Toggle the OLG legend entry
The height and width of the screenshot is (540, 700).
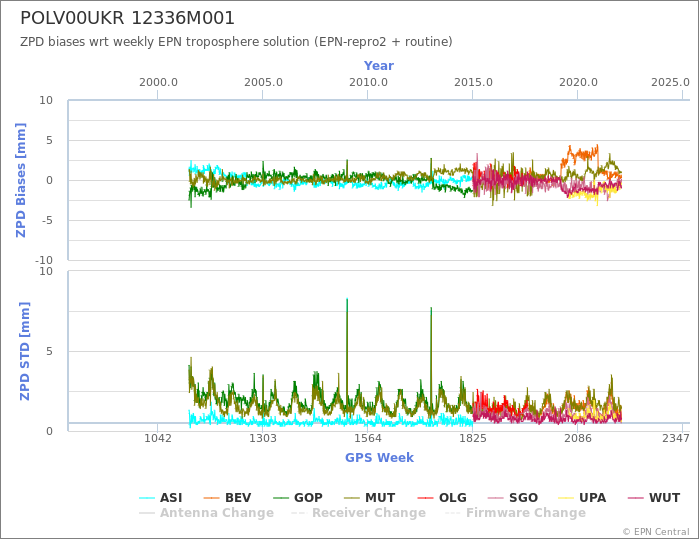pos(442,498)
